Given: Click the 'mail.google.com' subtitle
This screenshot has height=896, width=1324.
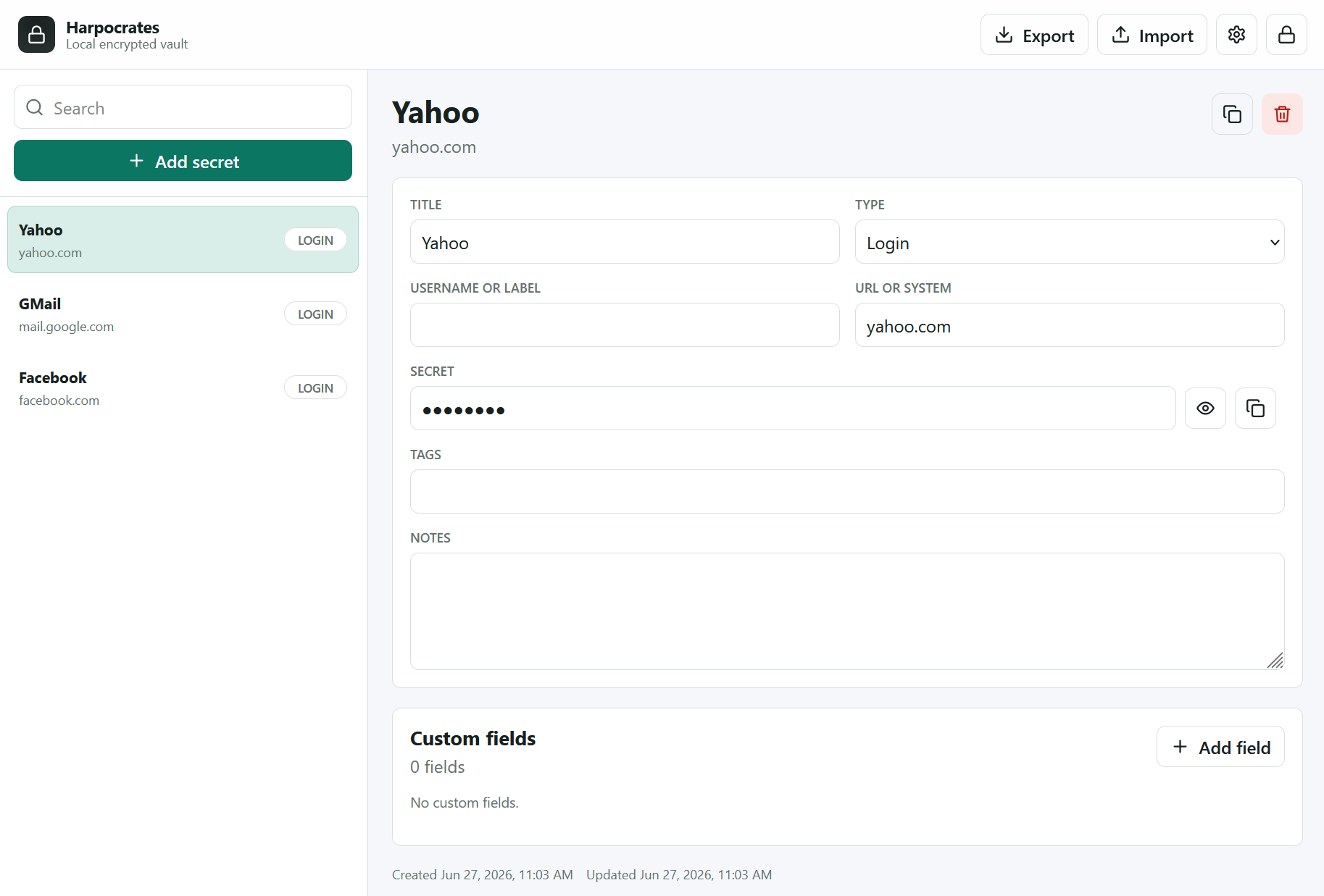Looking at the screenshot, I should click(x=66, y=327).
